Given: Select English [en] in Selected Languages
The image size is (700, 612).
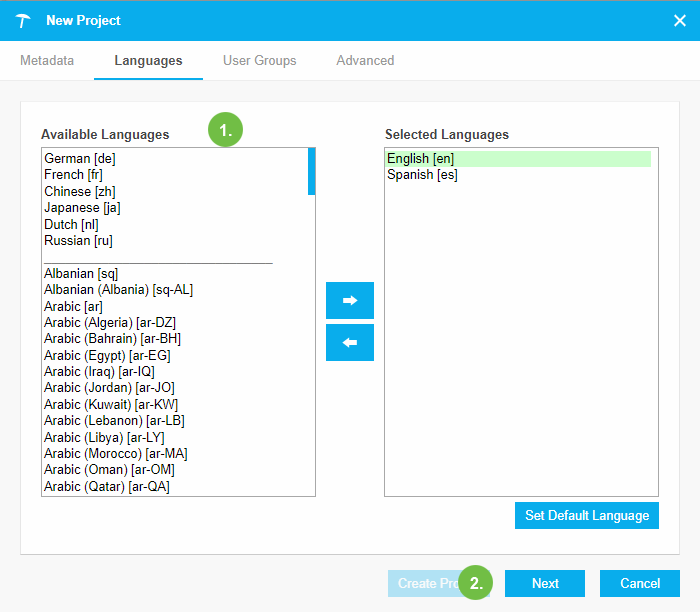Looking at the screenshot, I should (420, 158).
